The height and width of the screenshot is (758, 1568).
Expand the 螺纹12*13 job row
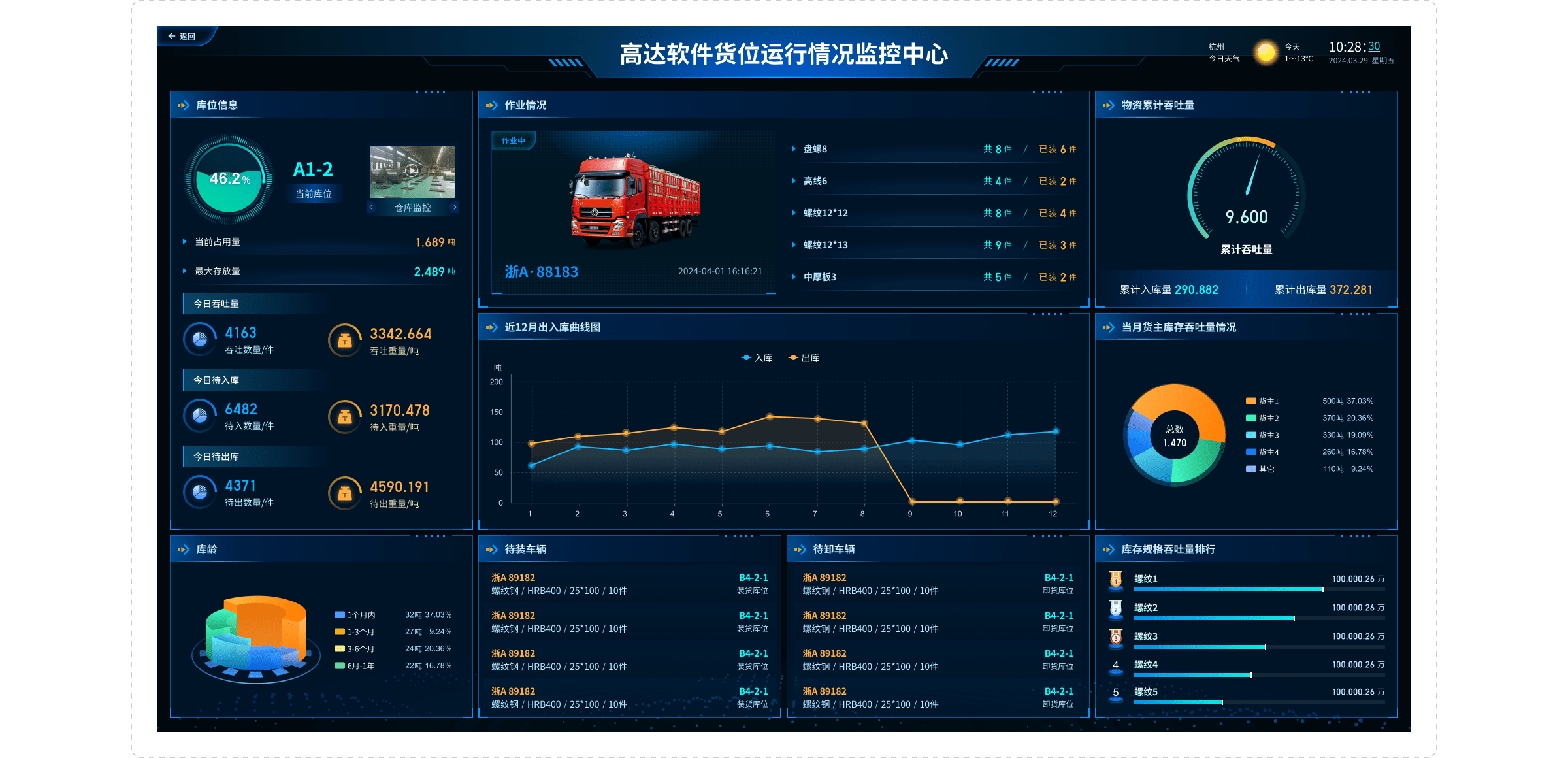coord(794,245)
